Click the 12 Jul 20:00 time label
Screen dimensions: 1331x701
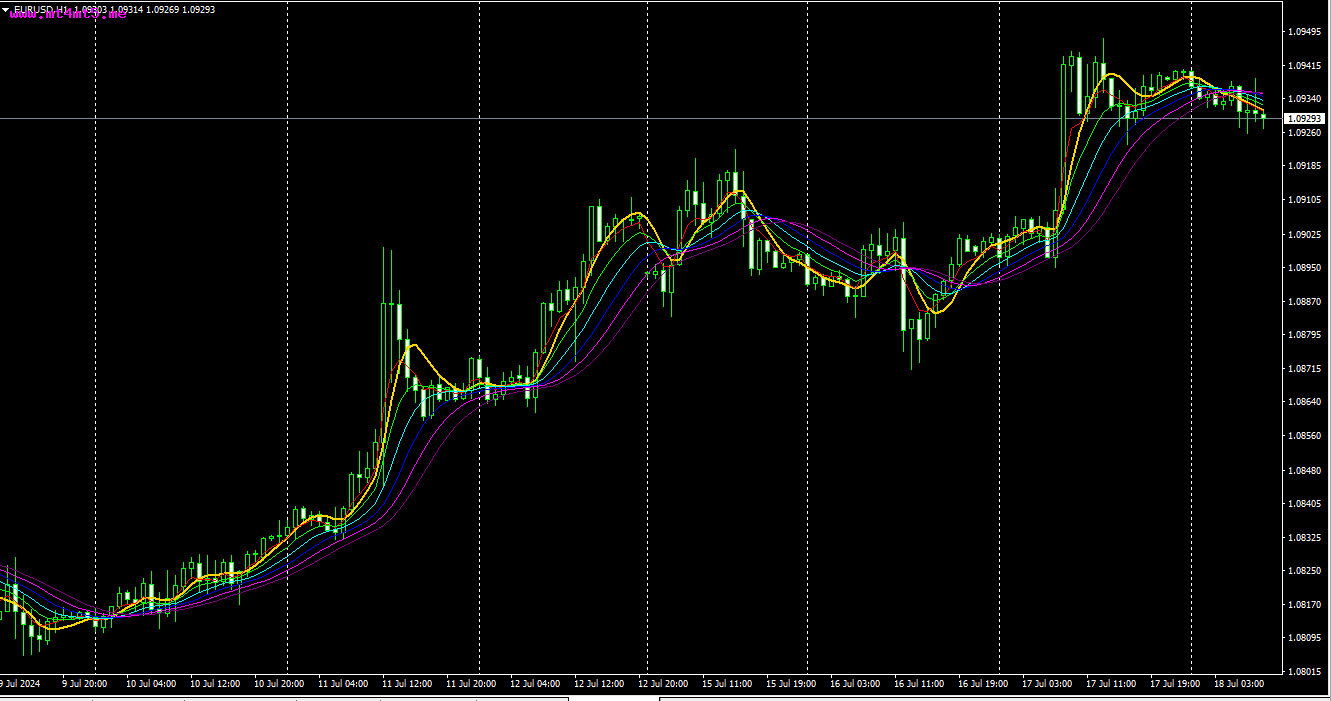click(663, 684)
